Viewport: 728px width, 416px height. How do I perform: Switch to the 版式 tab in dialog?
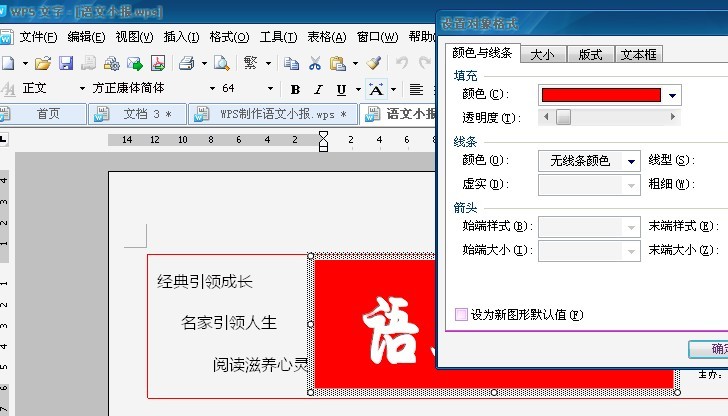point(590,54)
